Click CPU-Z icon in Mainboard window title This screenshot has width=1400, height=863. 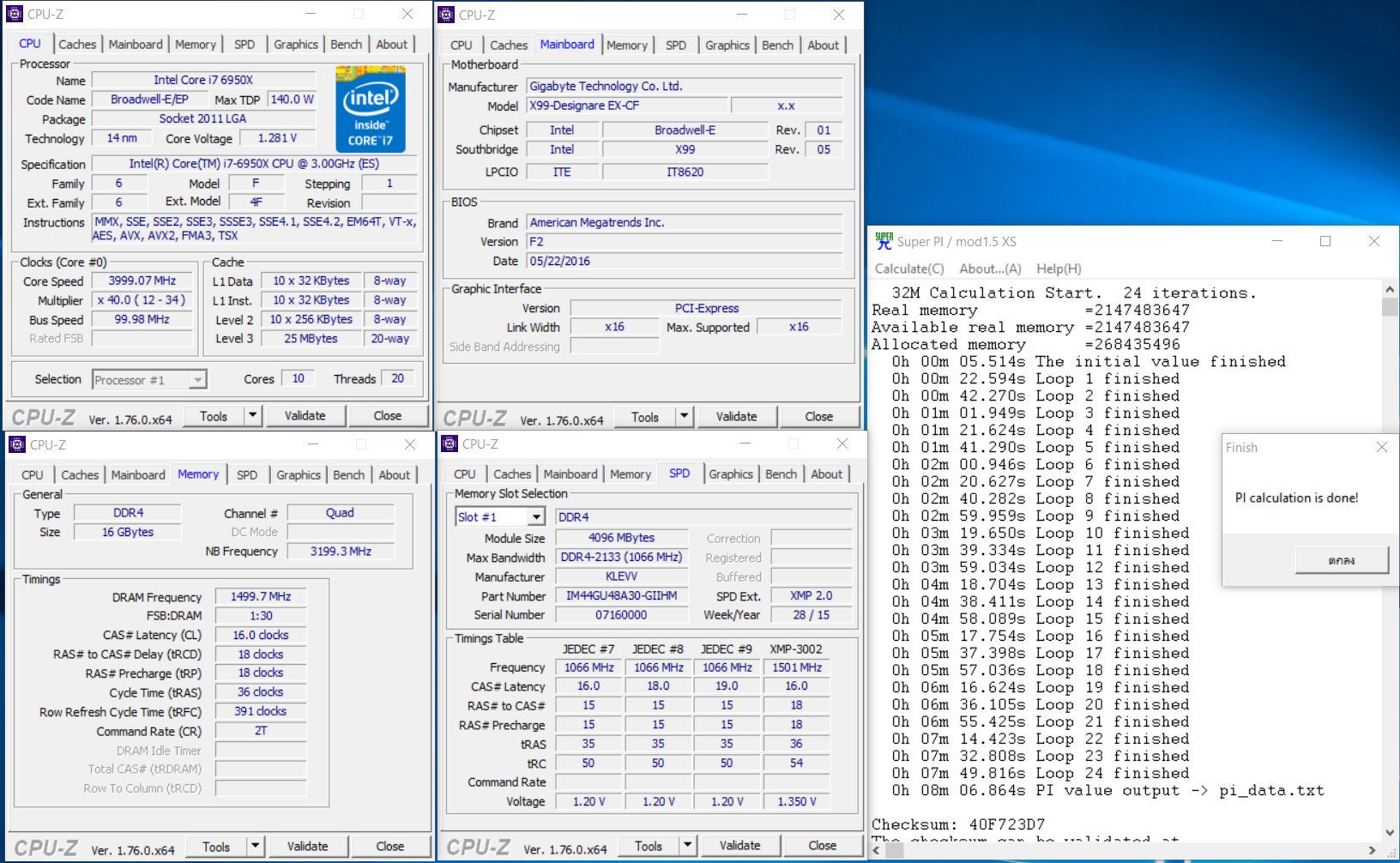pos(446,15)
